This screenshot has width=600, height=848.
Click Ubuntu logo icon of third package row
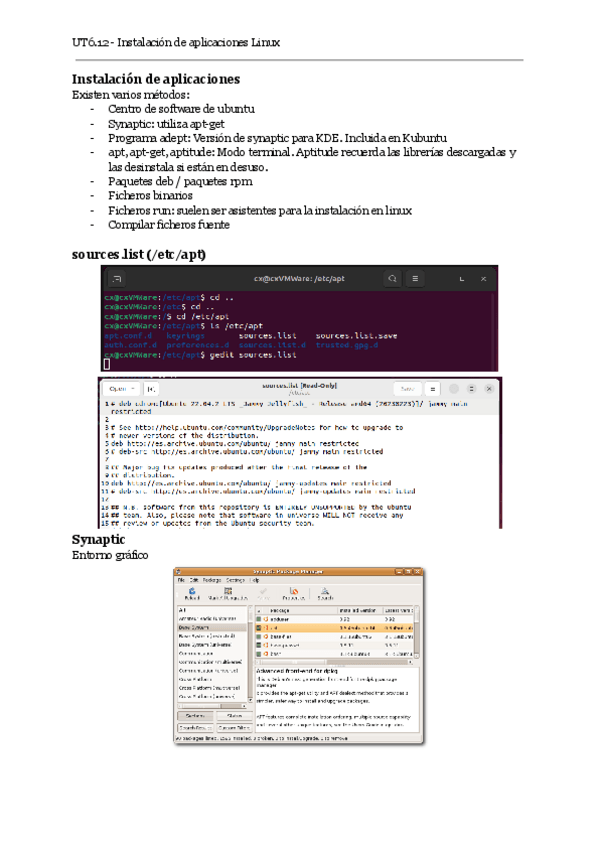click(266, 637)
